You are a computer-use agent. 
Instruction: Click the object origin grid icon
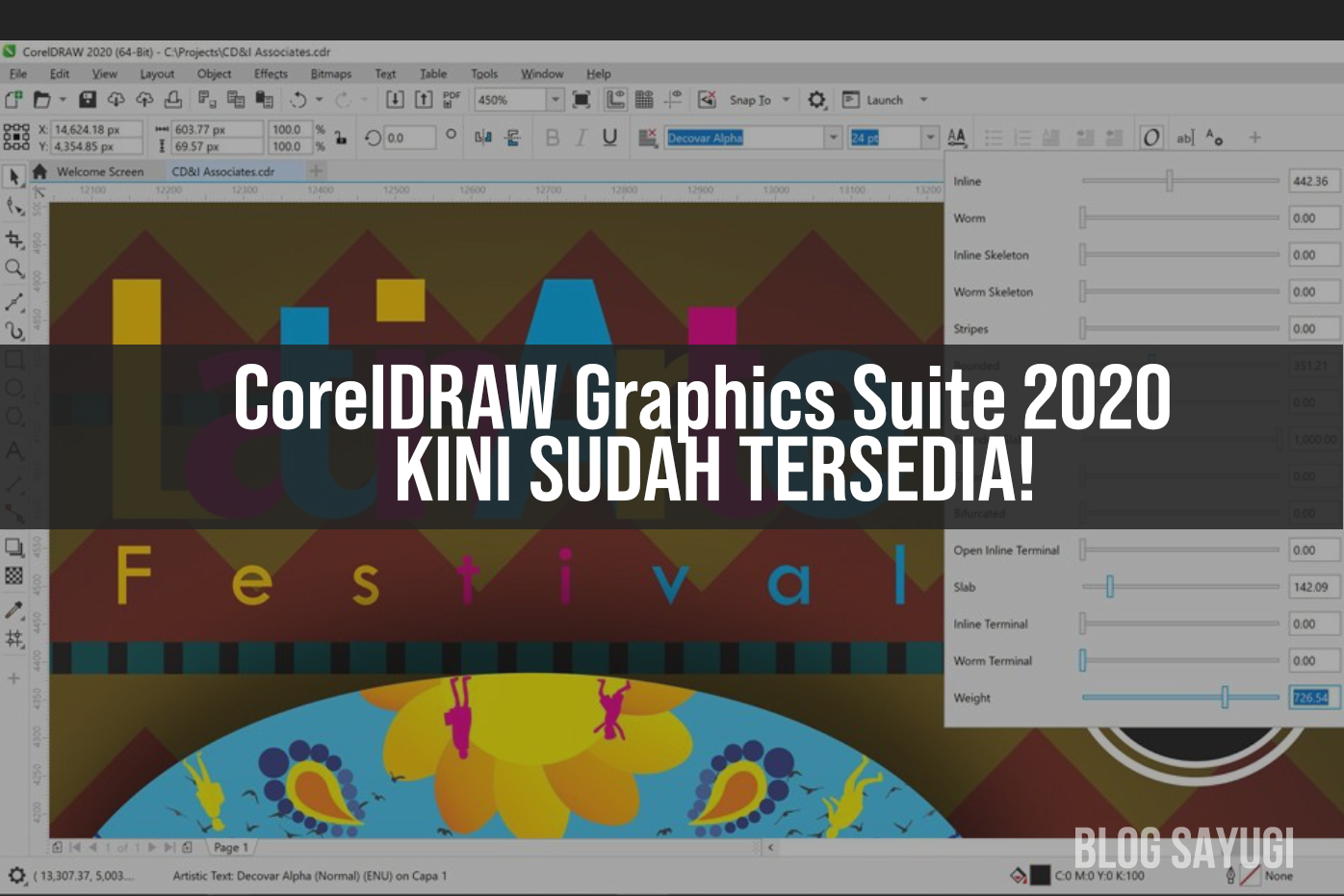[x=16, y=137]
